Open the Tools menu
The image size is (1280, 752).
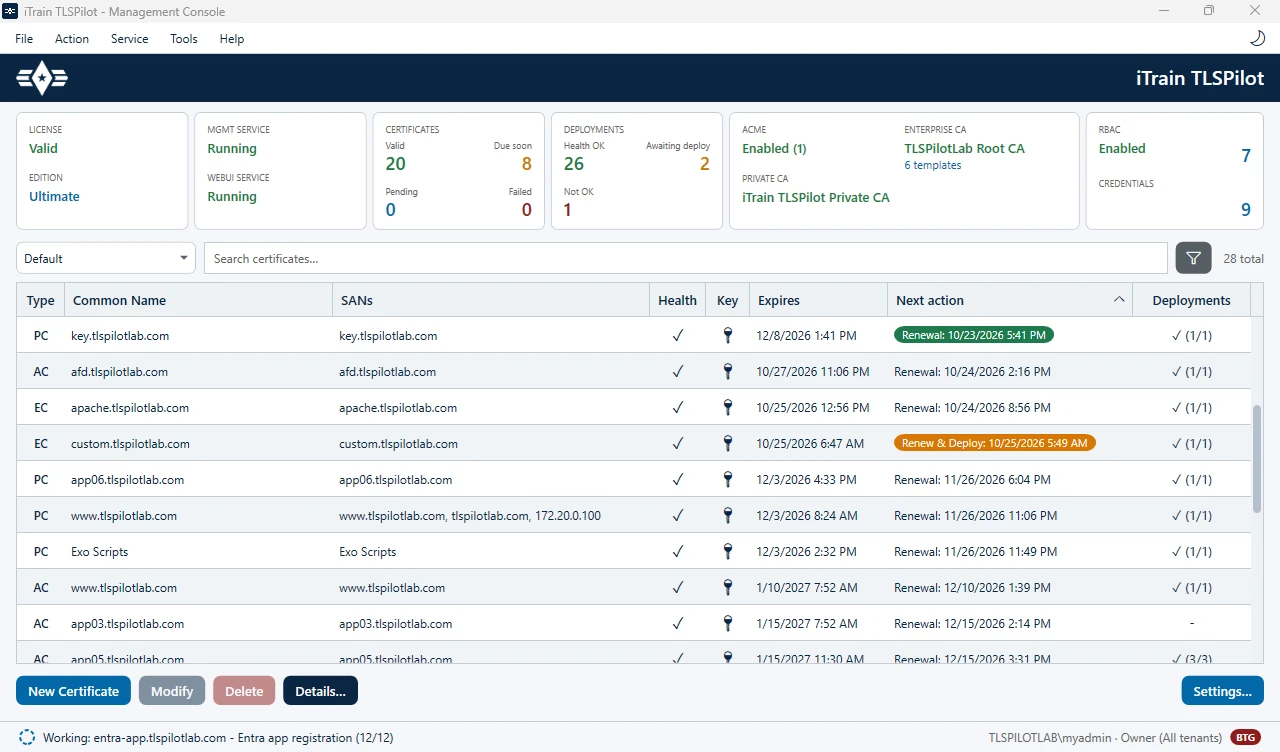click(x=184, y=39)
